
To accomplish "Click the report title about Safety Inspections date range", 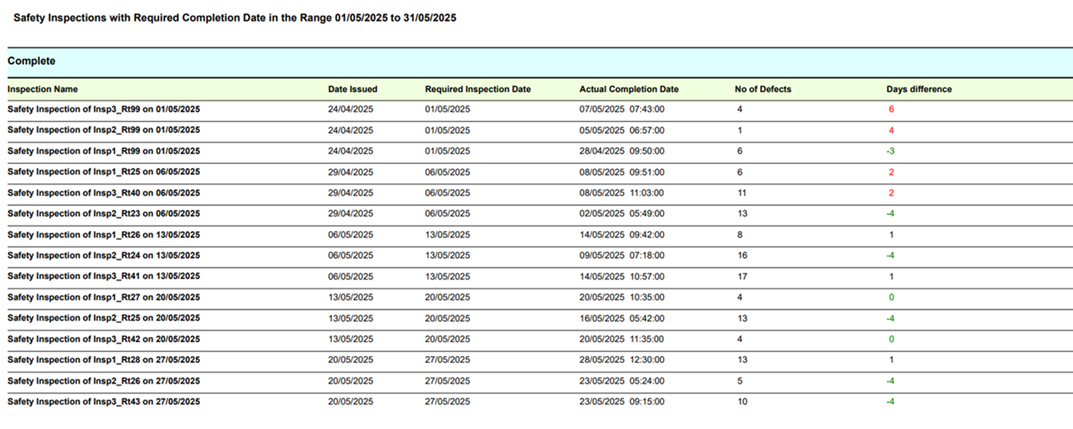I will tap(235, 19).
